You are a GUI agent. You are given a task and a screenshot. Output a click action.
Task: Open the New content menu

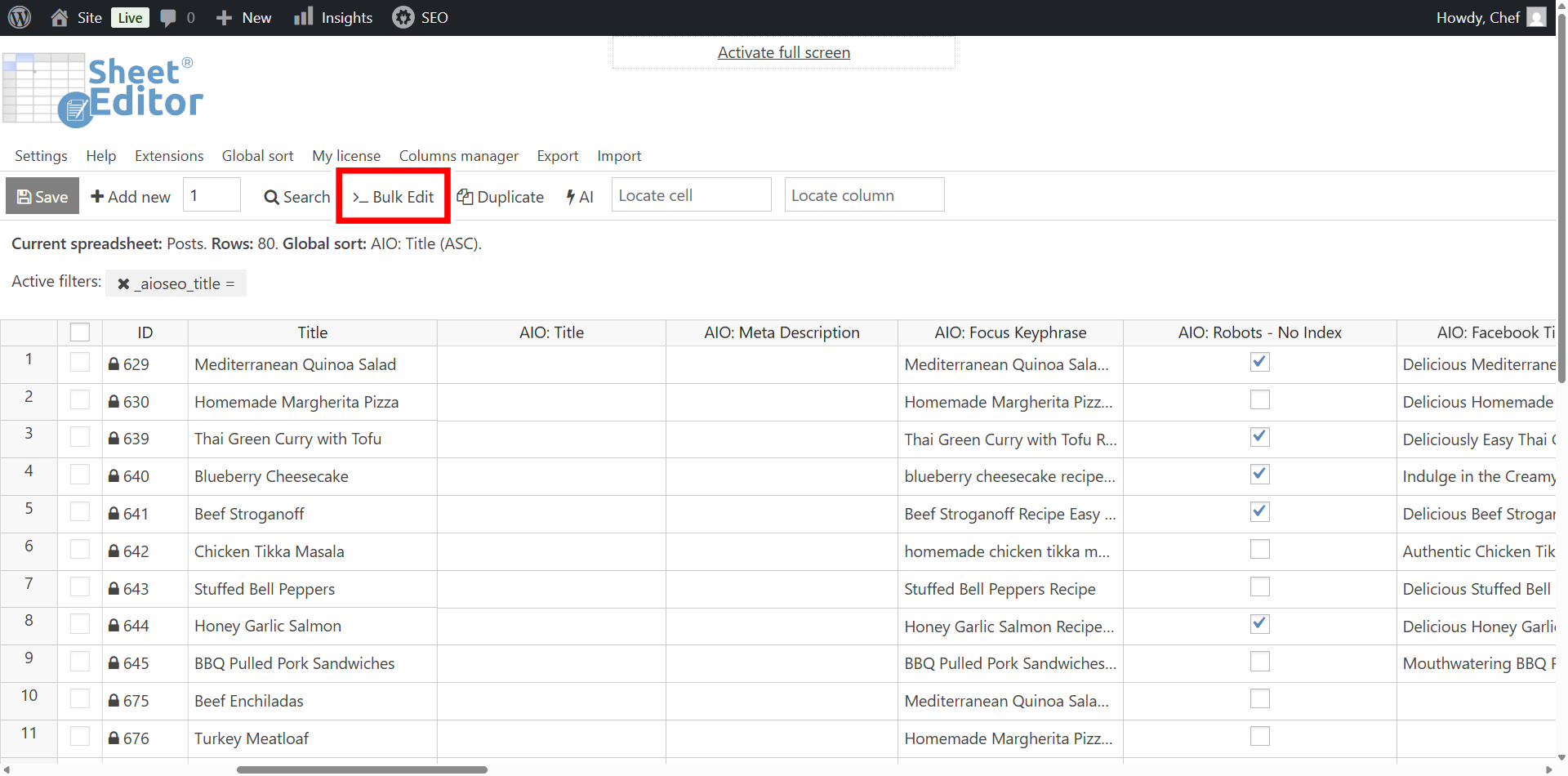[x=243, y=17]
